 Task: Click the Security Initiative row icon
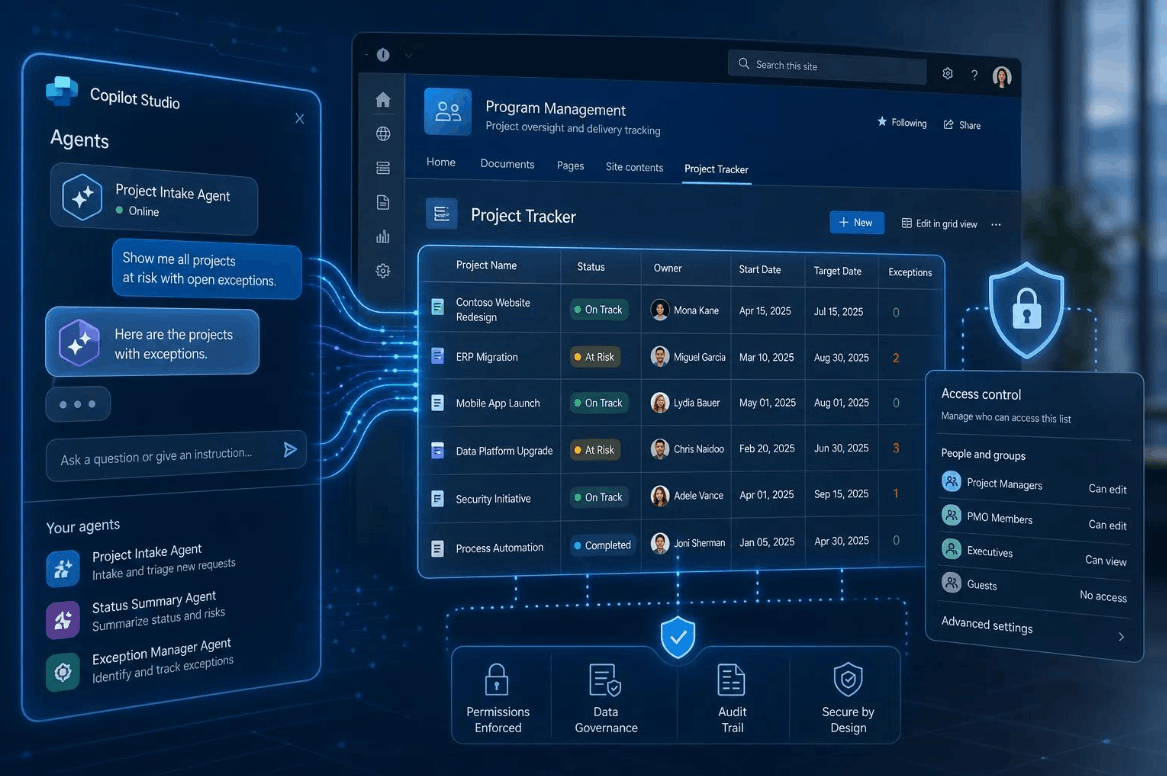pos(438,498)
